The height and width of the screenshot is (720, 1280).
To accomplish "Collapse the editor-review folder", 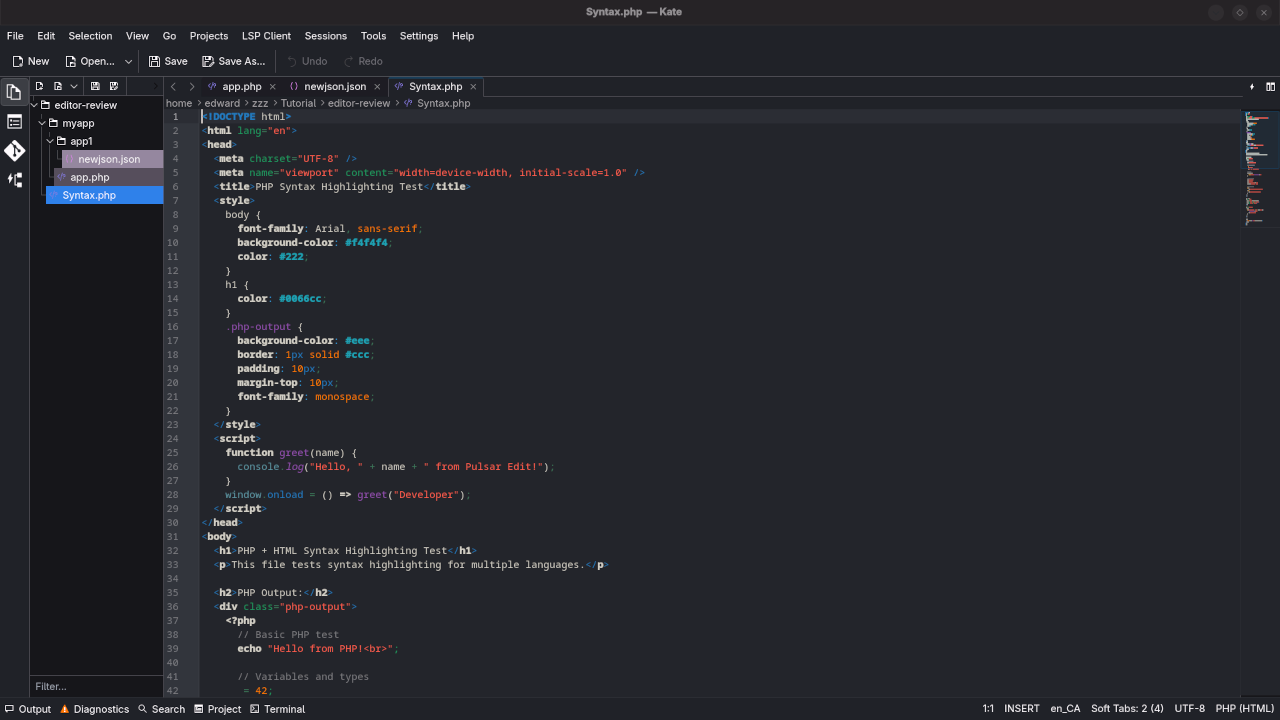I will tap(35, 105).
